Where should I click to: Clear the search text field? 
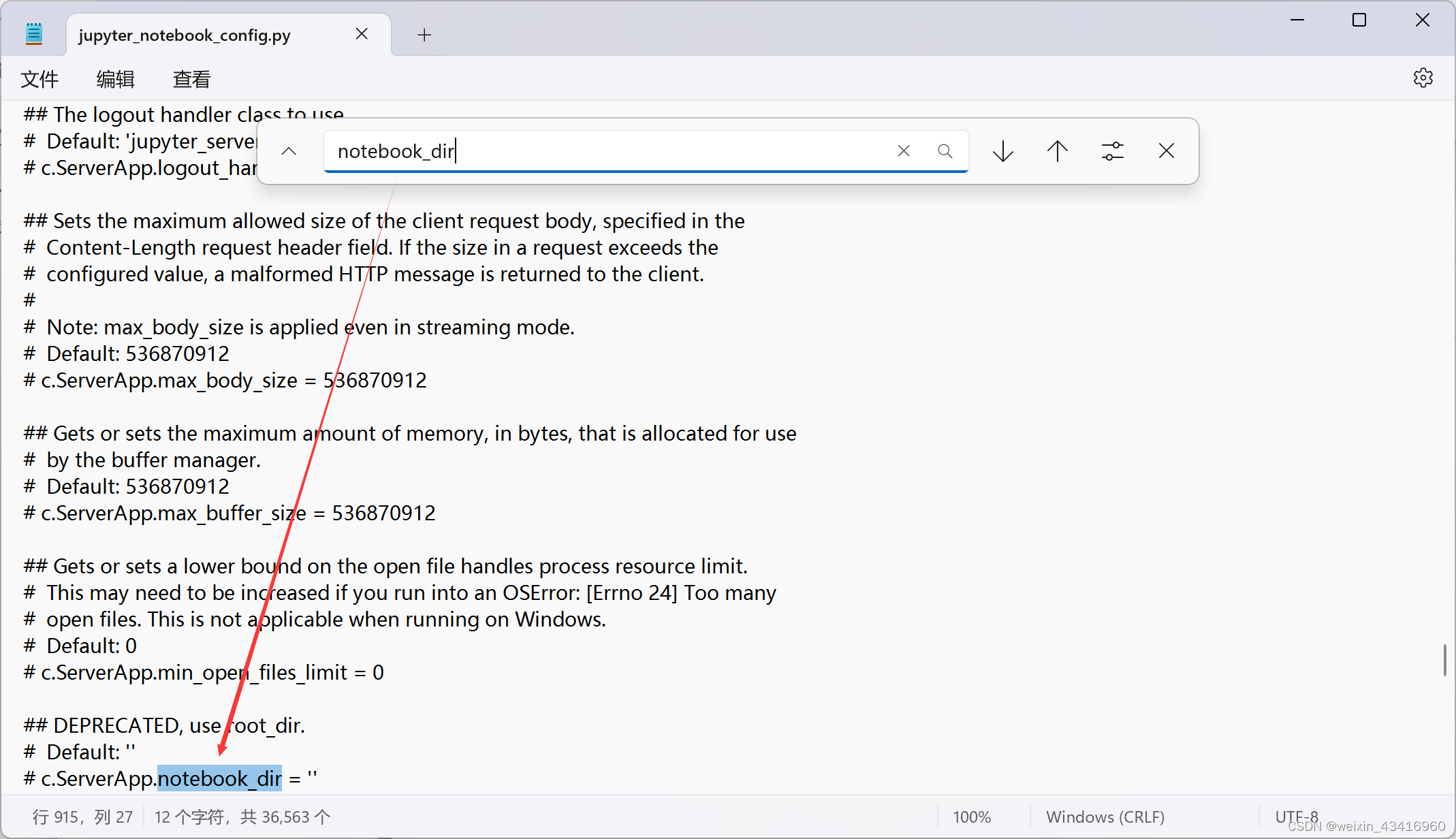coord(904,151)
